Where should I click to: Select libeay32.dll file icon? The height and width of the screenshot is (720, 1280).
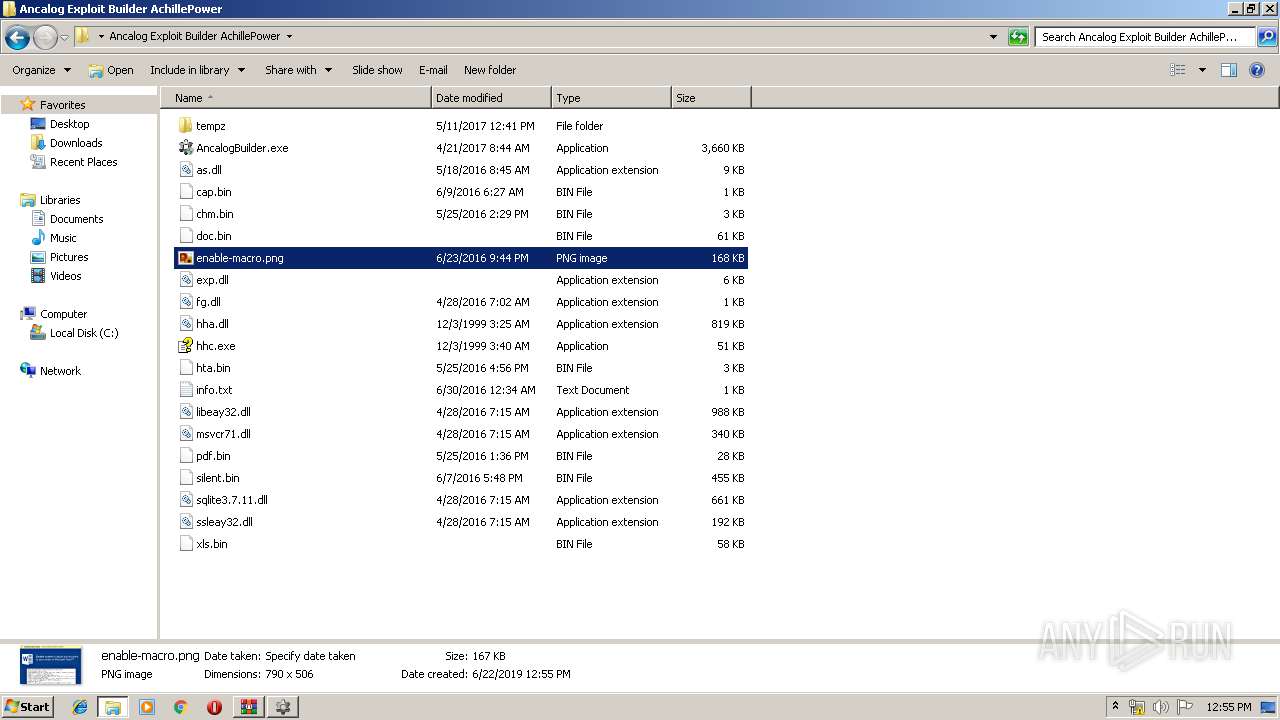click(185, 412)
